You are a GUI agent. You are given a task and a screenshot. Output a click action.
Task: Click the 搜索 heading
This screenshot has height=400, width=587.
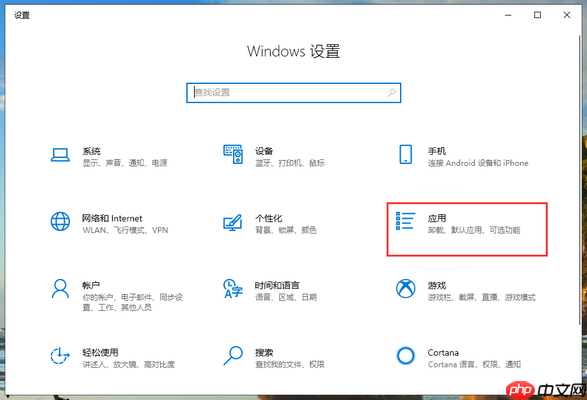(x=264, y=352)
